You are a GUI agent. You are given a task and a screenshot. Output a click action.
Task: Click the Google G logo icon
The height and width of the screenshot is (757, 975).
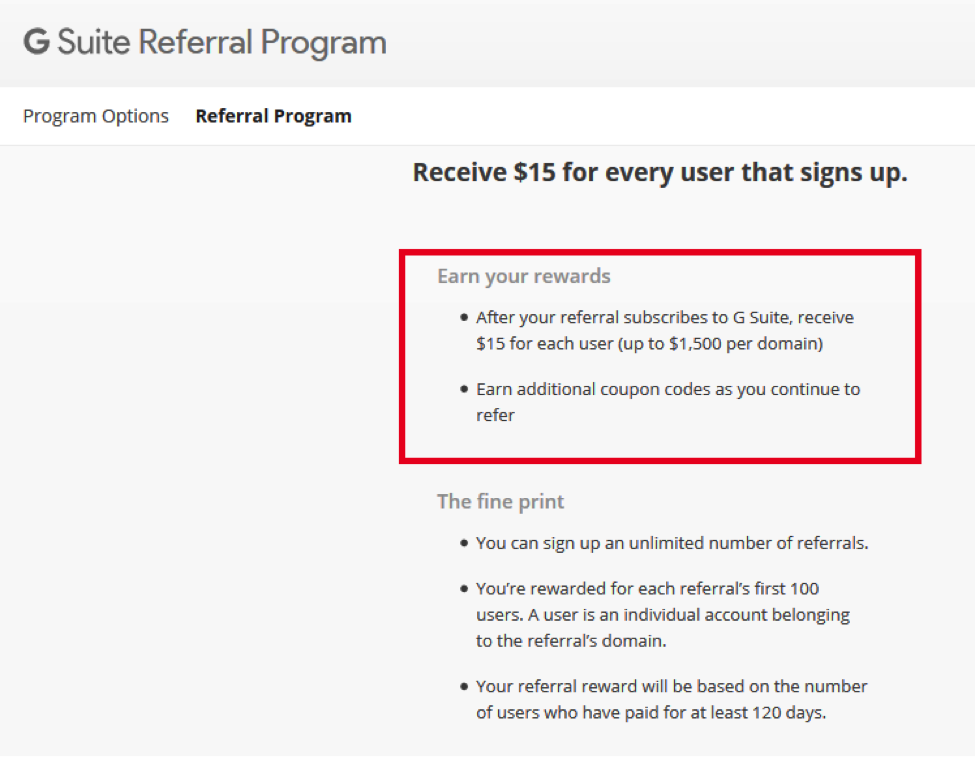pyautogui.click(x=37, y=42)
